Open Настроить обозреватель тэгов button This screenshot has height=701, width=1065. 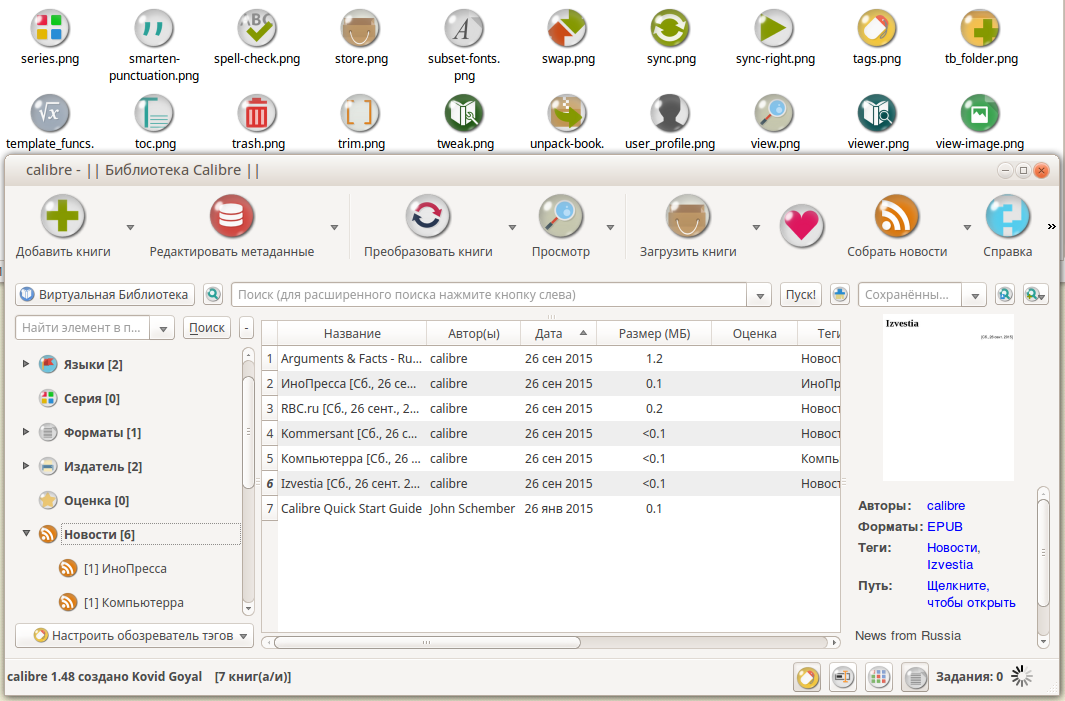[134, 636]
